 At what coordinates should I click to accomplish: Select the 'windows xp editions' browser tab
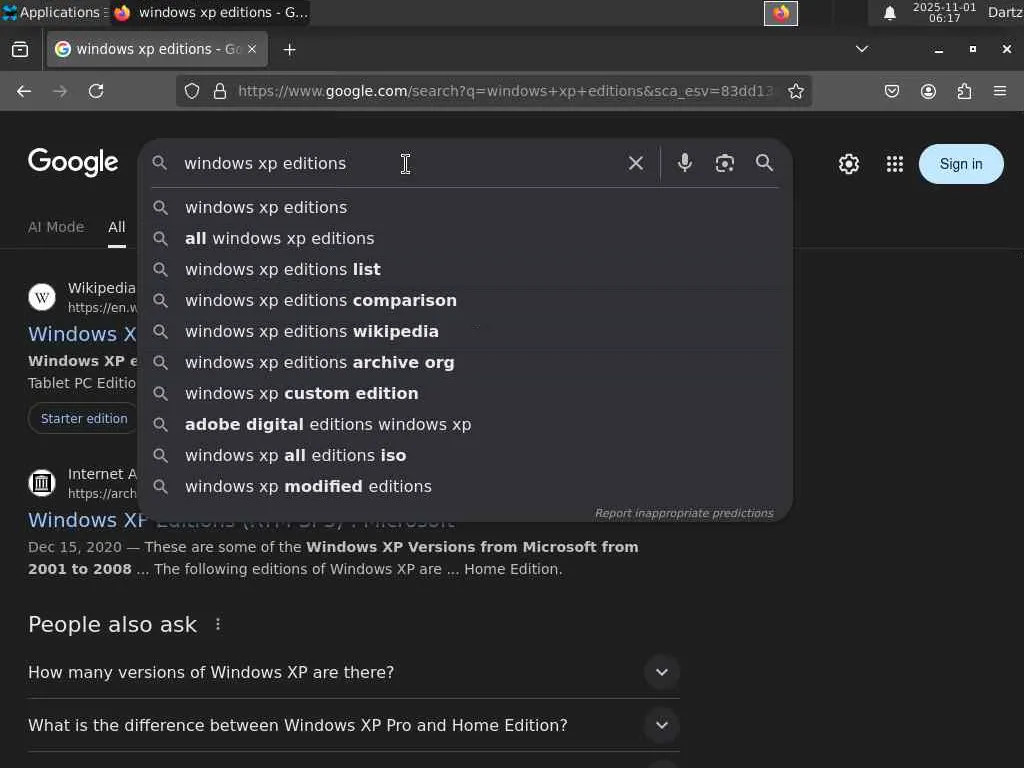[x=157, y=49]
